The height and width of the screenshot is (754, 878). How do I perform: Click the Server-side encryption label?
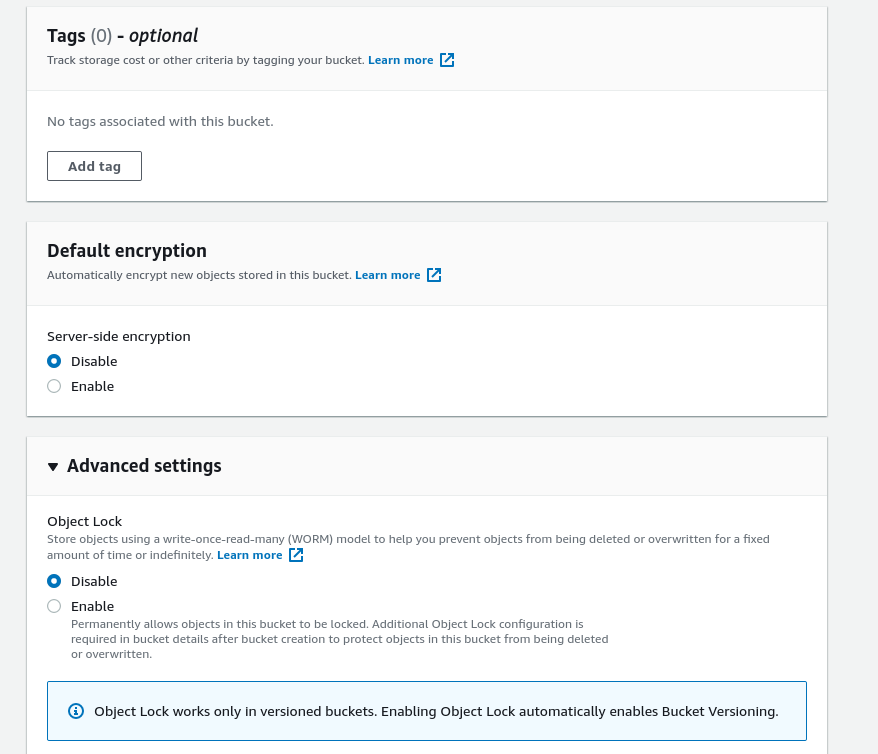pyautogui.click(x=118, y=336)
